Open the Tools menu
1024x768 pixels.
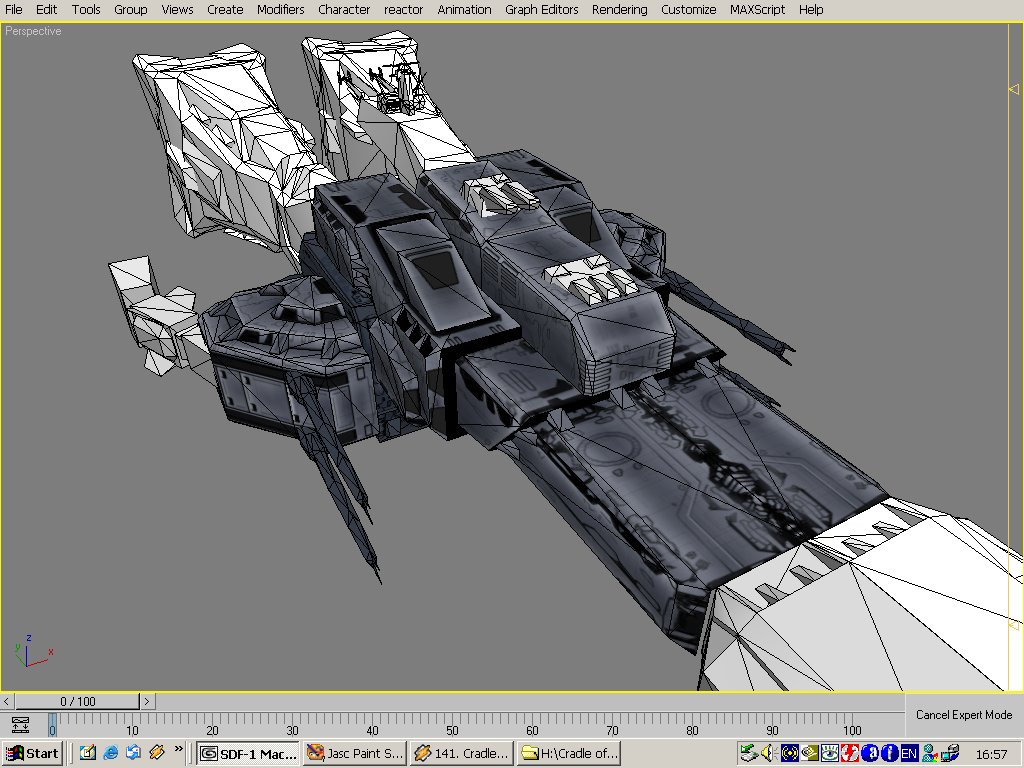point(86,10)
